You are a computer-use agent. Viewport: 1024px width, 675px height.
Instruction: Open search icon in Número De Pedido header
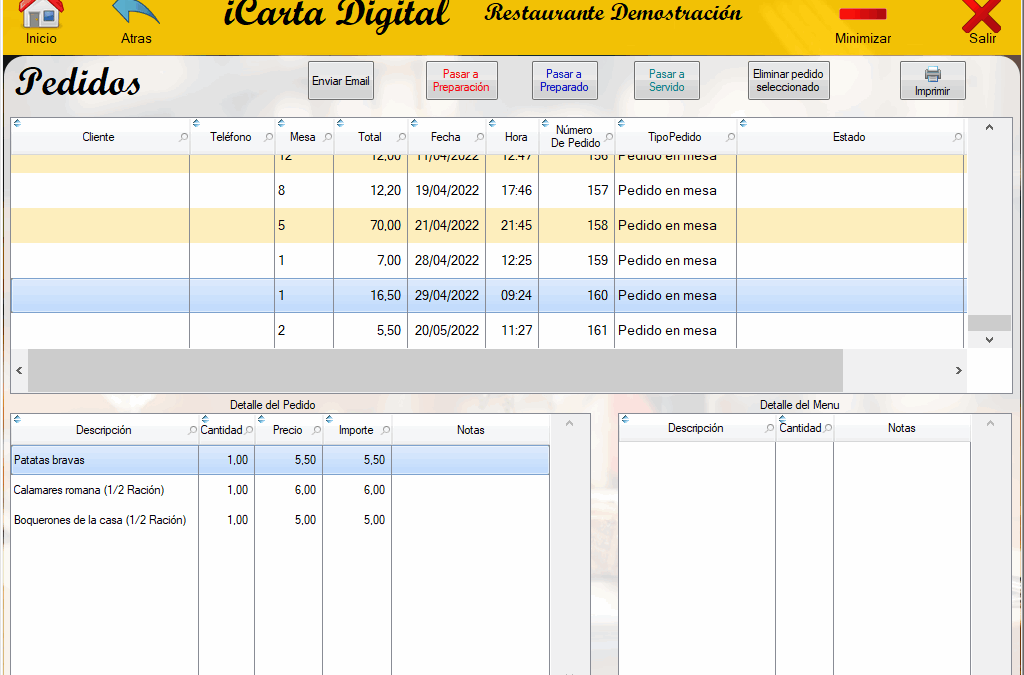click(609, 137)
